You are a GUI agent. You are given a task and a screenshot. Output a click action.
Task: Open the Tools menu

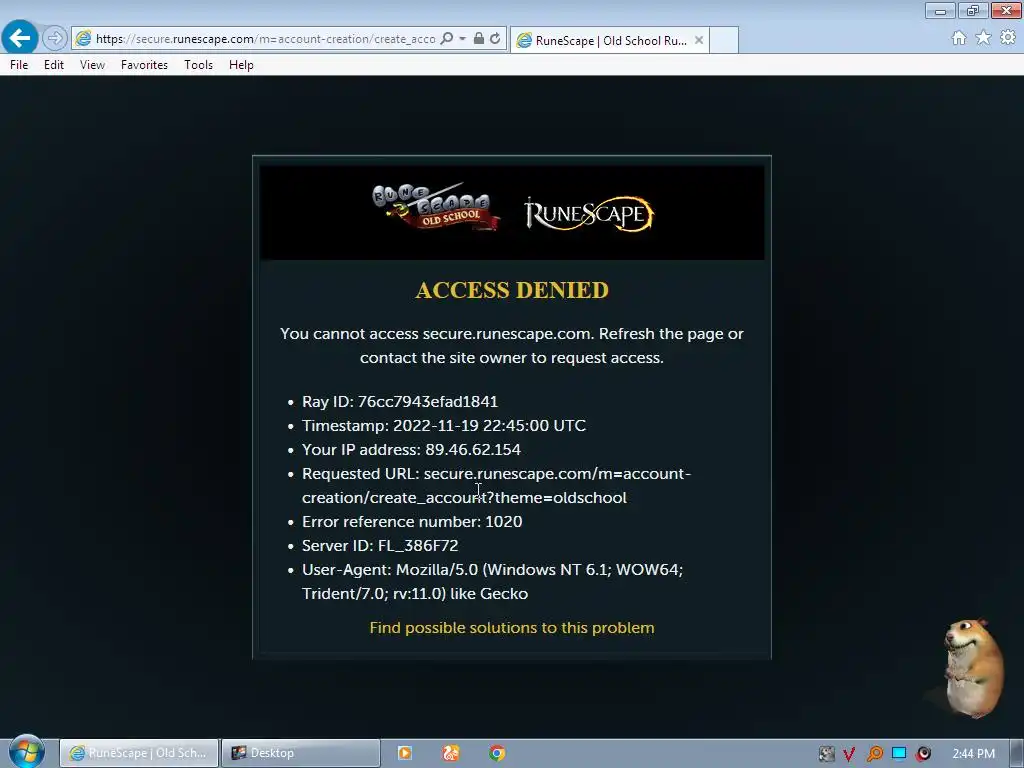coord(199,65)
